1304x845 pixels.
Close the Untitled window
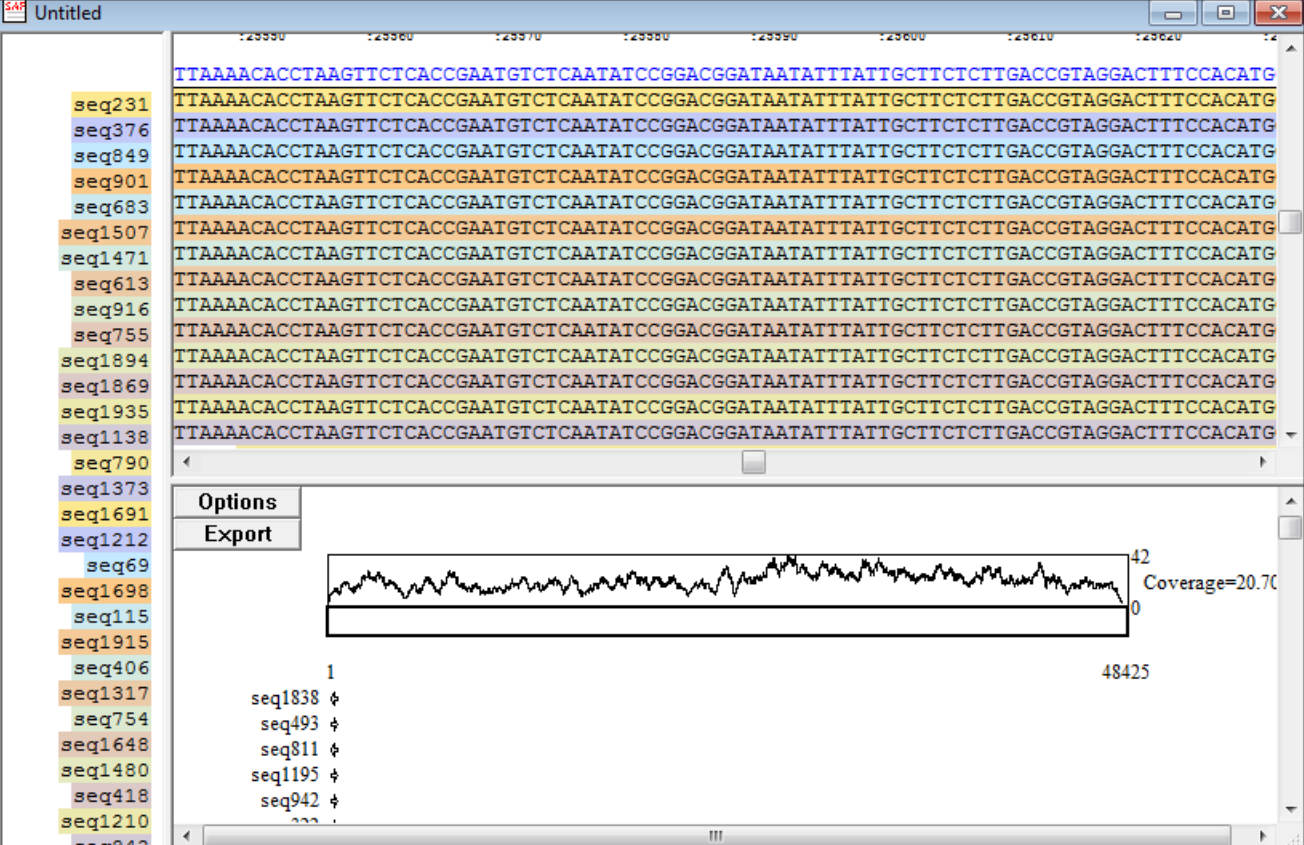(1277, 13)
